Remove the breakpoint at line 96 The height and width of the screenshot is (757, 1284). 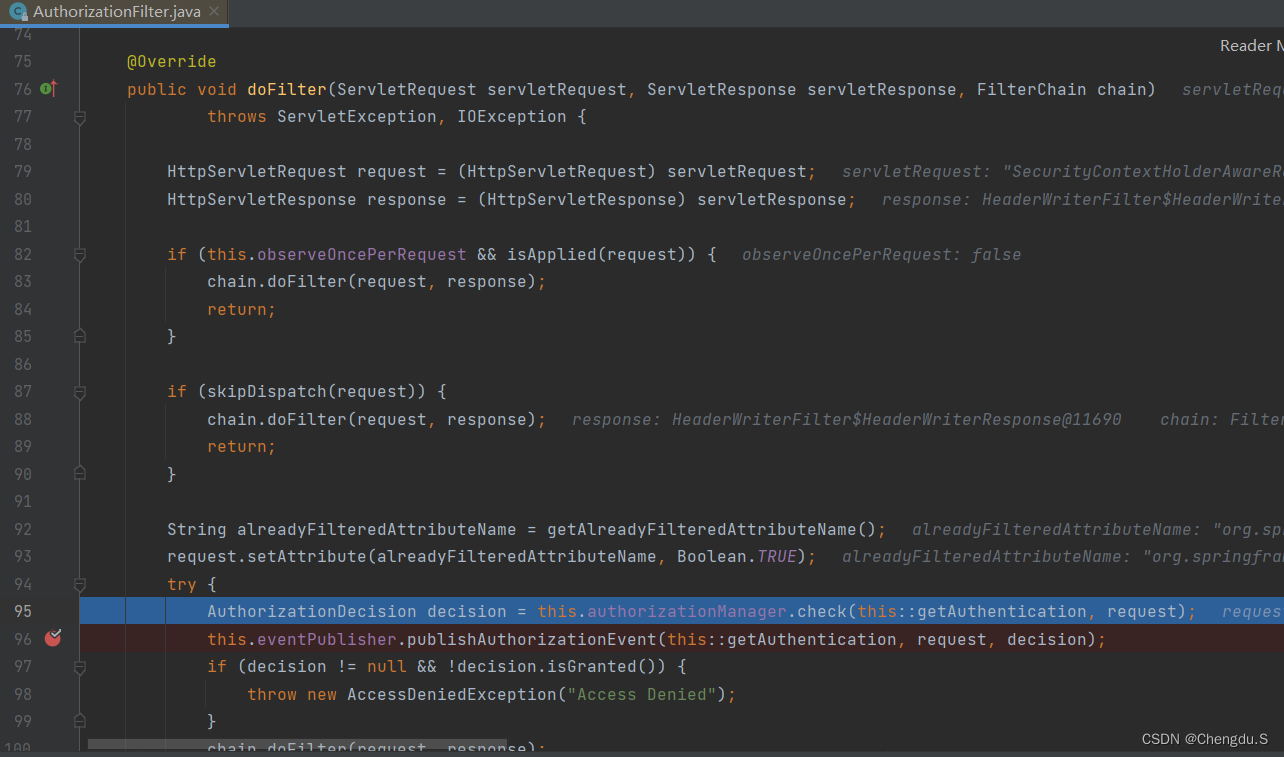pyautogui.click(x=53, y=638)
